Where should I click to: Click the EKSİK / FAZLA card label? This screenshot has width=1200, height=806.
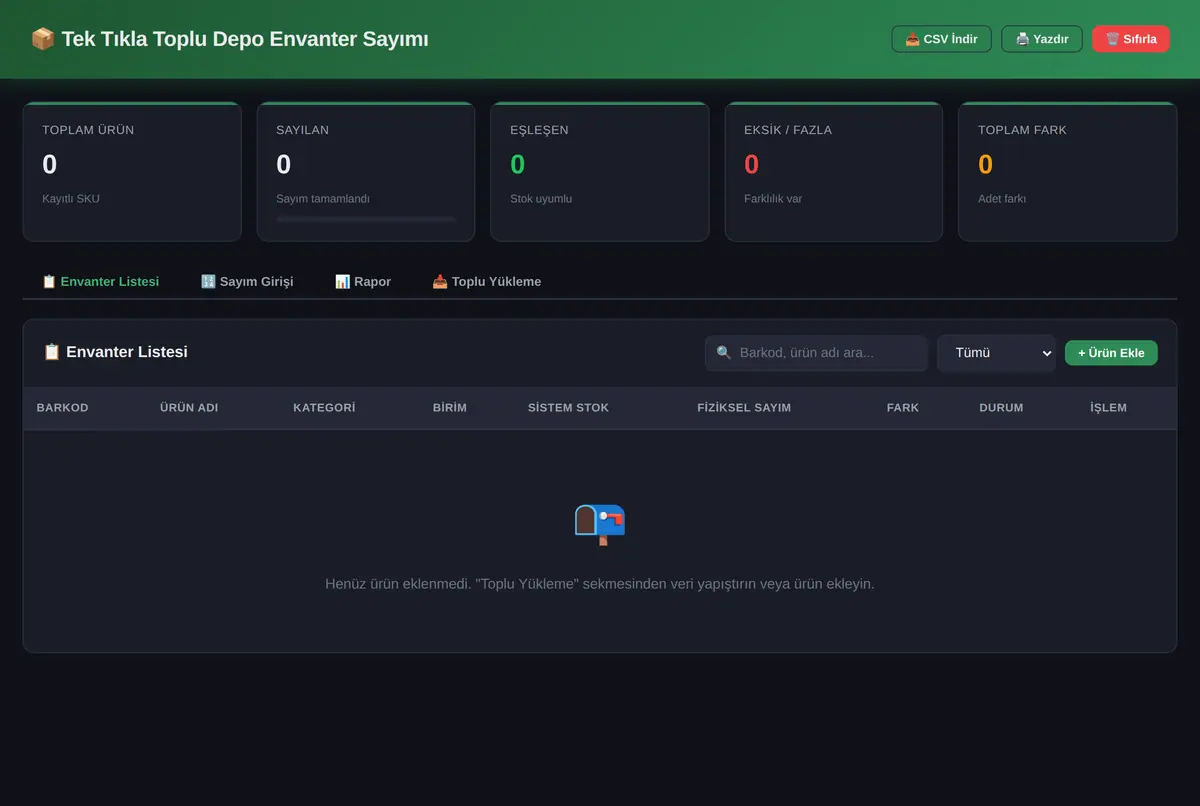click(x=788, y=130)
